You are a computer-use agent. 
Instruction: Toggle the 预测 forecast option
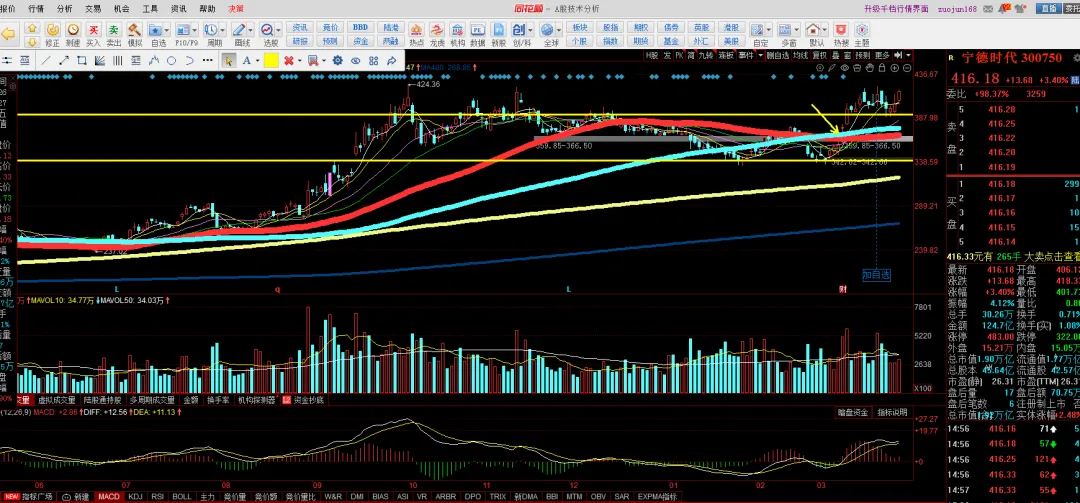point(863,55)
